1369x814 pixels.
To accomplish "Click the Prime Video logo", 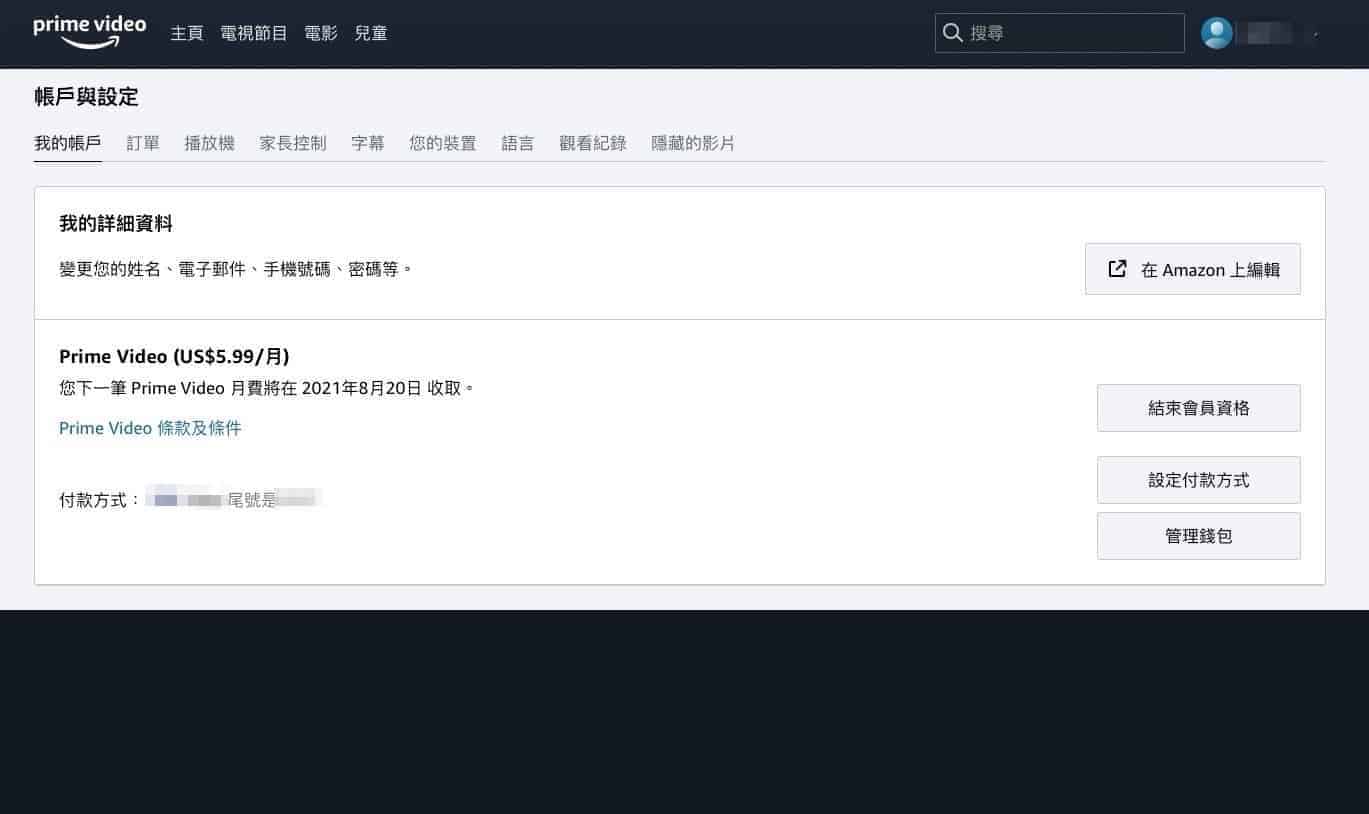I will click(x=90, y=32).
